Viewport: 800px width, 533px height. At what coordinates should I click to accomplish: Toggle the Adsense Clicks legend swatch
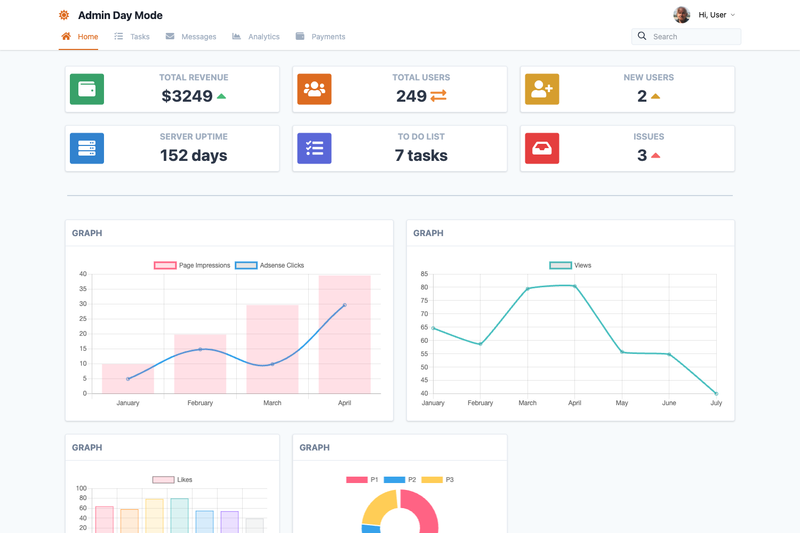click(x=246, y=265)
